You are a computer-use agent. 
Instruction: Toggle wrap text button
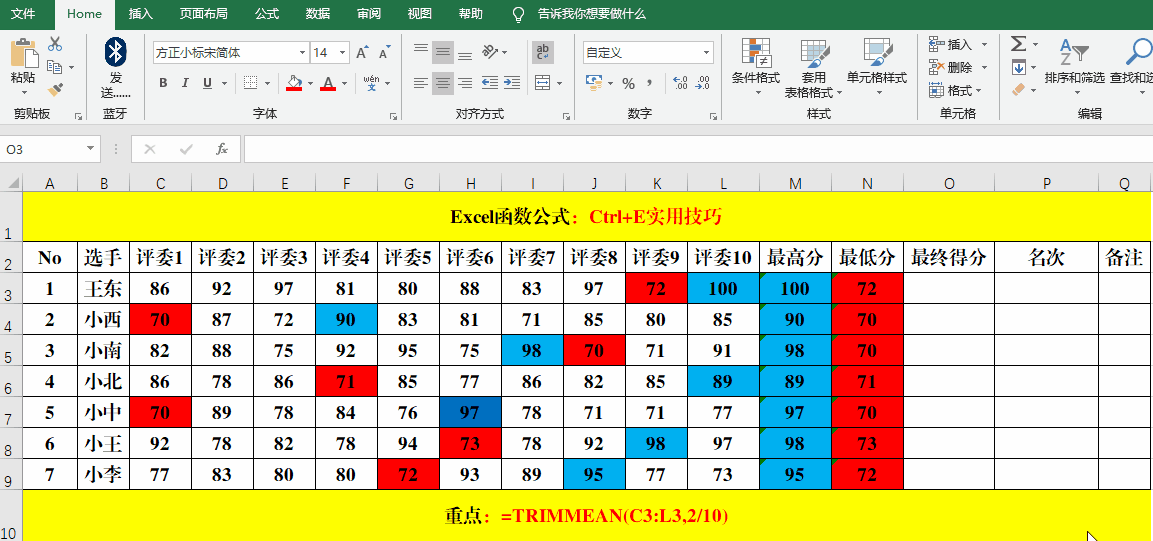point(543,52)
